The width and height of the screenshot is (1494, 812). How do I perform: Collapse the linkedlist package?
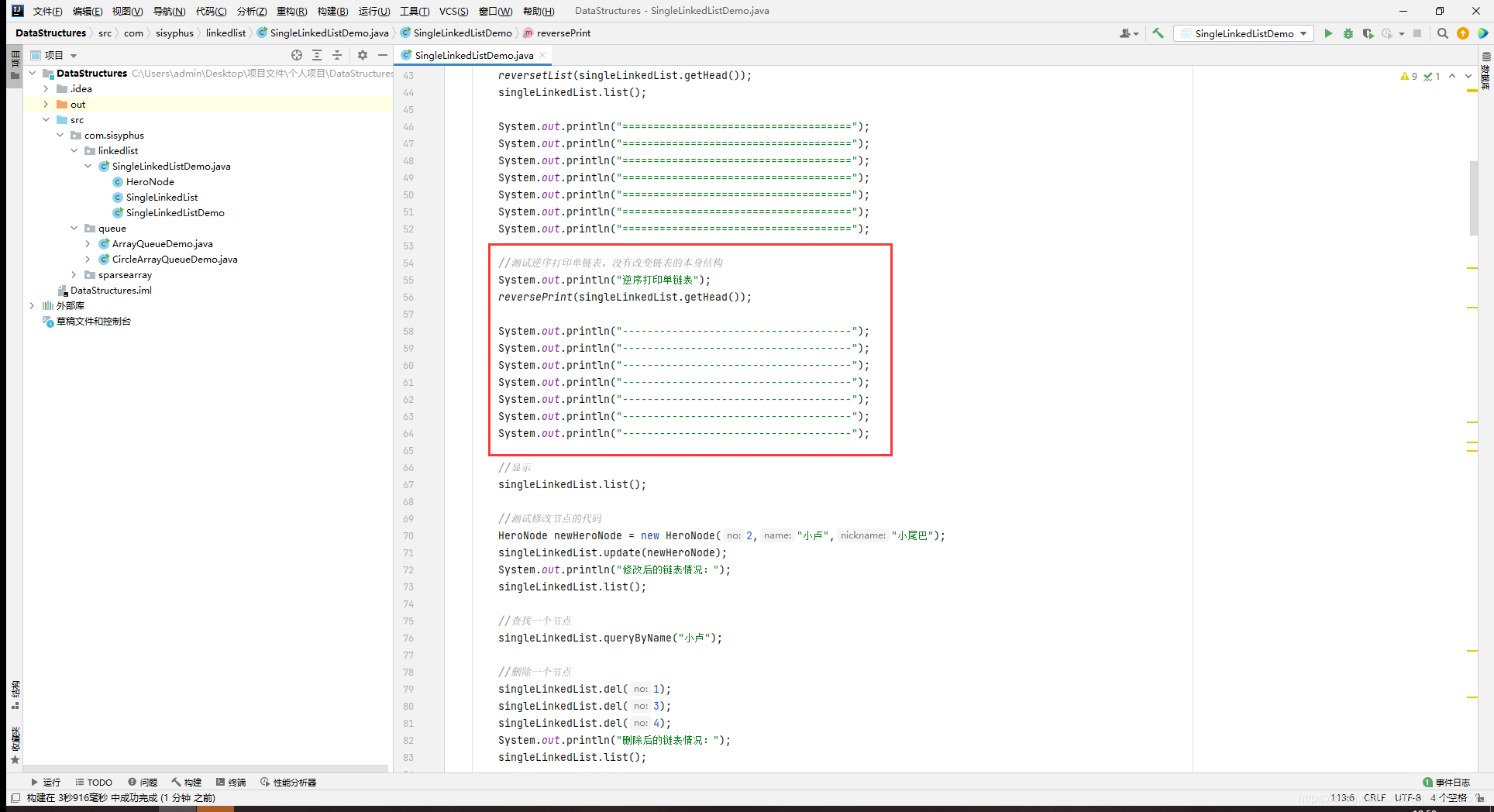(x=74, y=150)
